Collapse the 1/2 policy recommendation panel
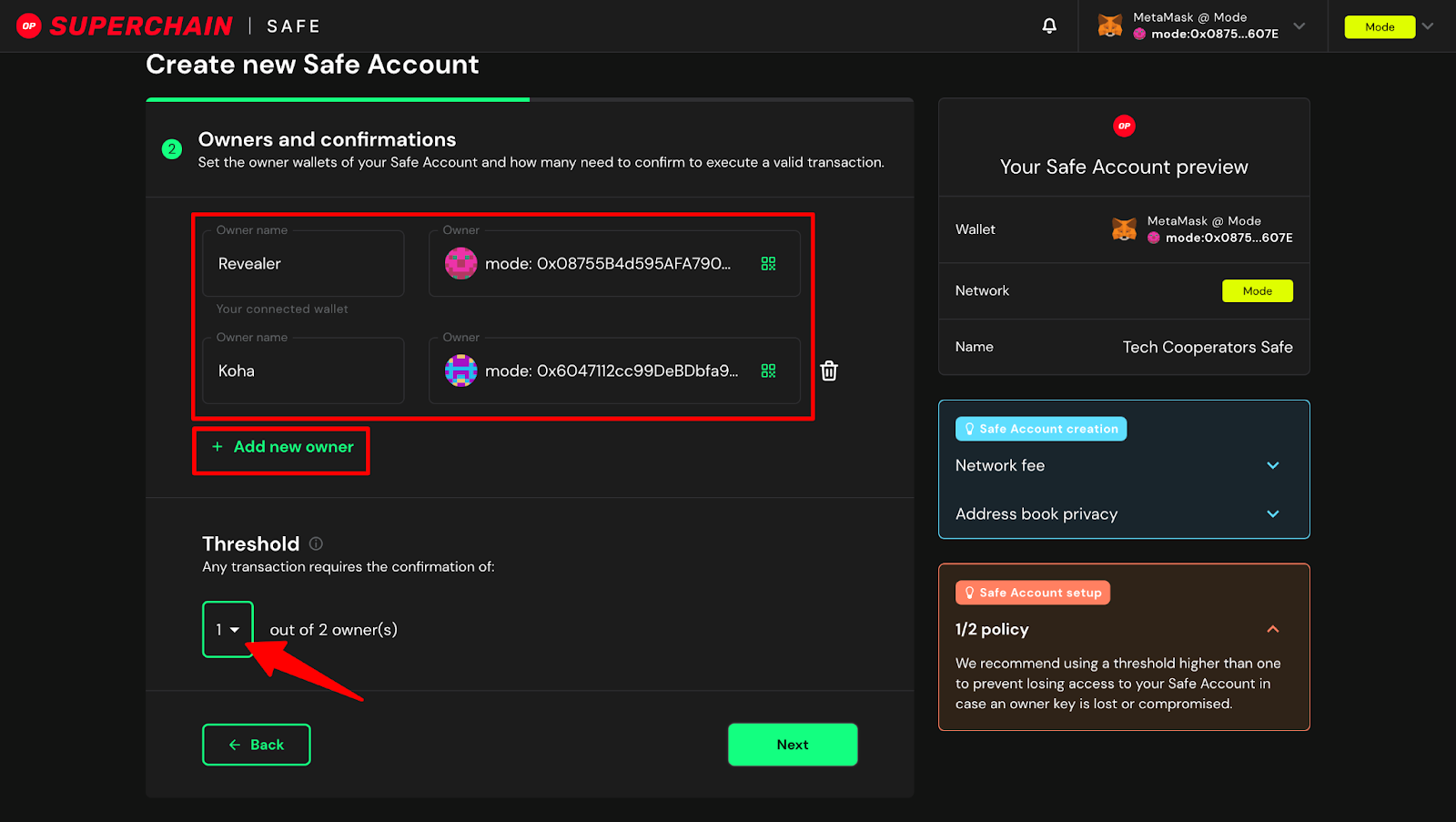Screen dimensions: 1456x822 click(x=1272, y=629)
